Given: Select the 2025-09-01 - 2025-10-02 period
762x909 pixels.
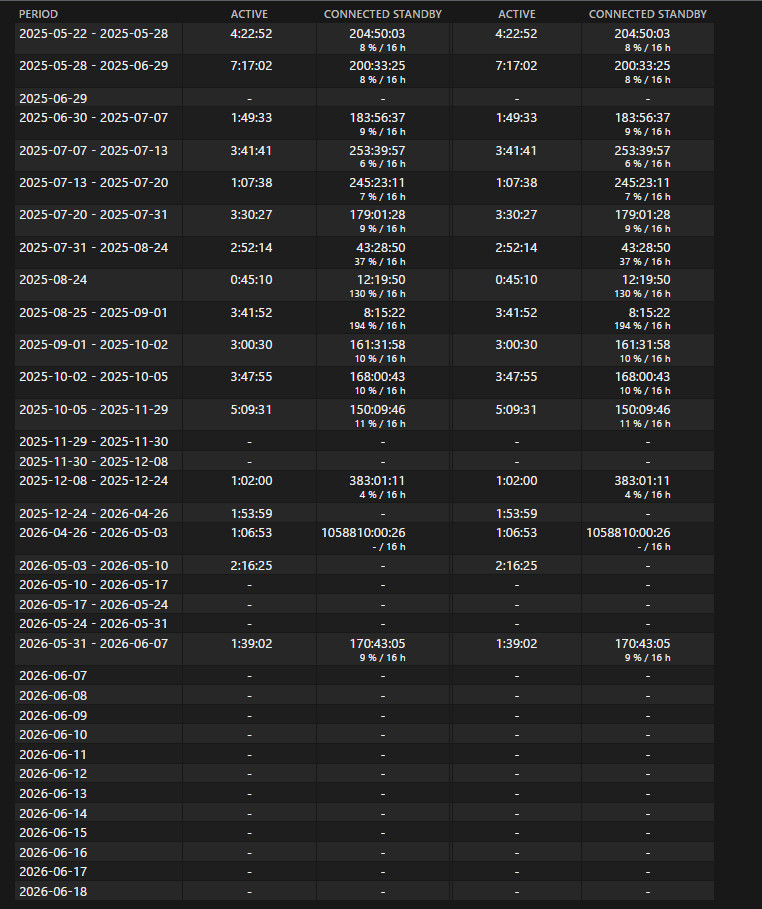Looking at the screenshot, I should pyautogui.click(x=93, y=344).
